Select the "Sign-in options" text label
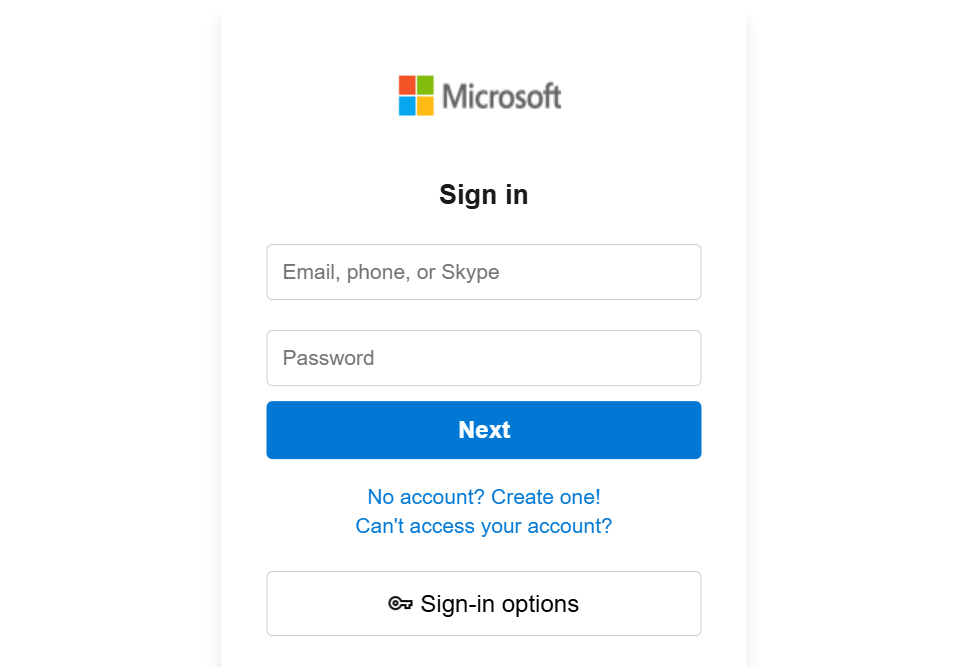Screen dimensions: 958x667 (499, 604)
